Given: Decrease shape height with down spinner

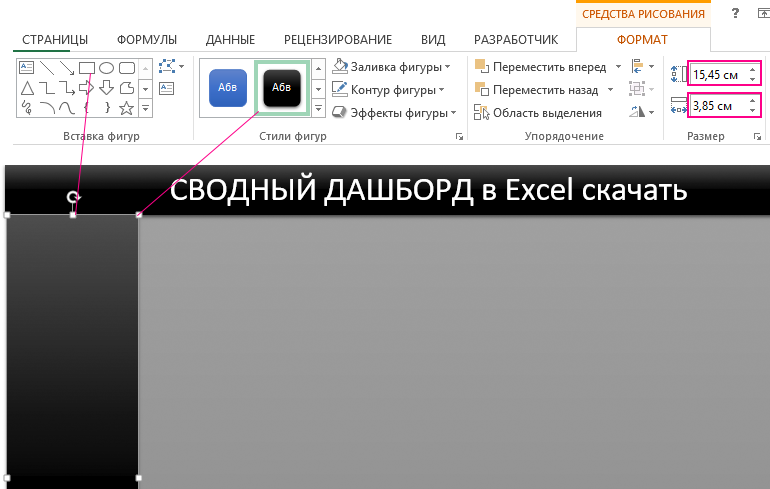Looking at the screenshot, I should (x=753, y=79).
